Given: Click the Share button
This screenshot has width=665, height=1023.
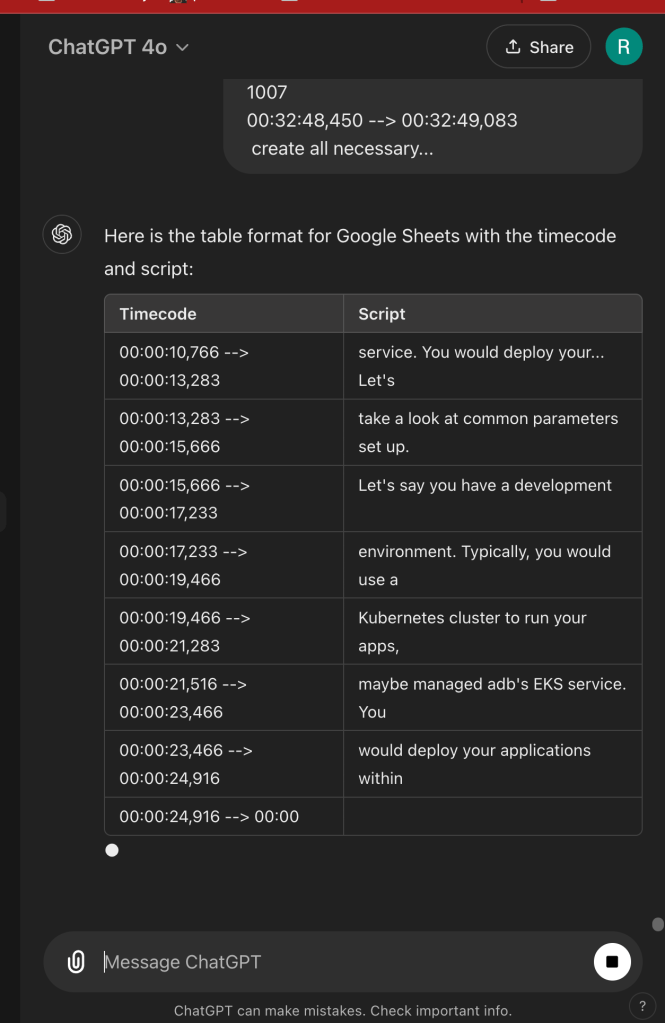Looking at the screenshot, I should pyautogui.click(x=538, y=47).
